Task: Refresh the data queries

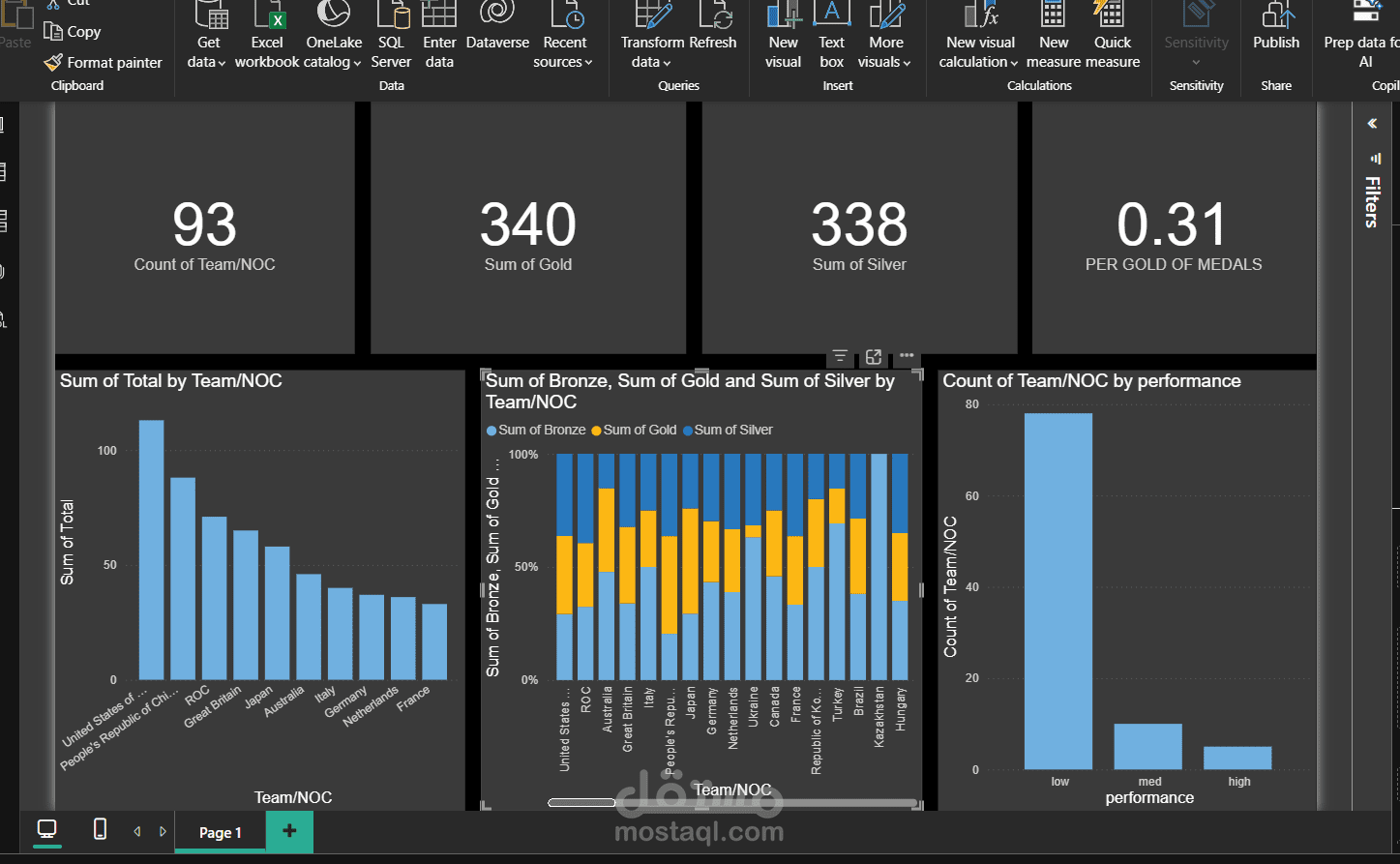Action: click(x=714, y=27)
